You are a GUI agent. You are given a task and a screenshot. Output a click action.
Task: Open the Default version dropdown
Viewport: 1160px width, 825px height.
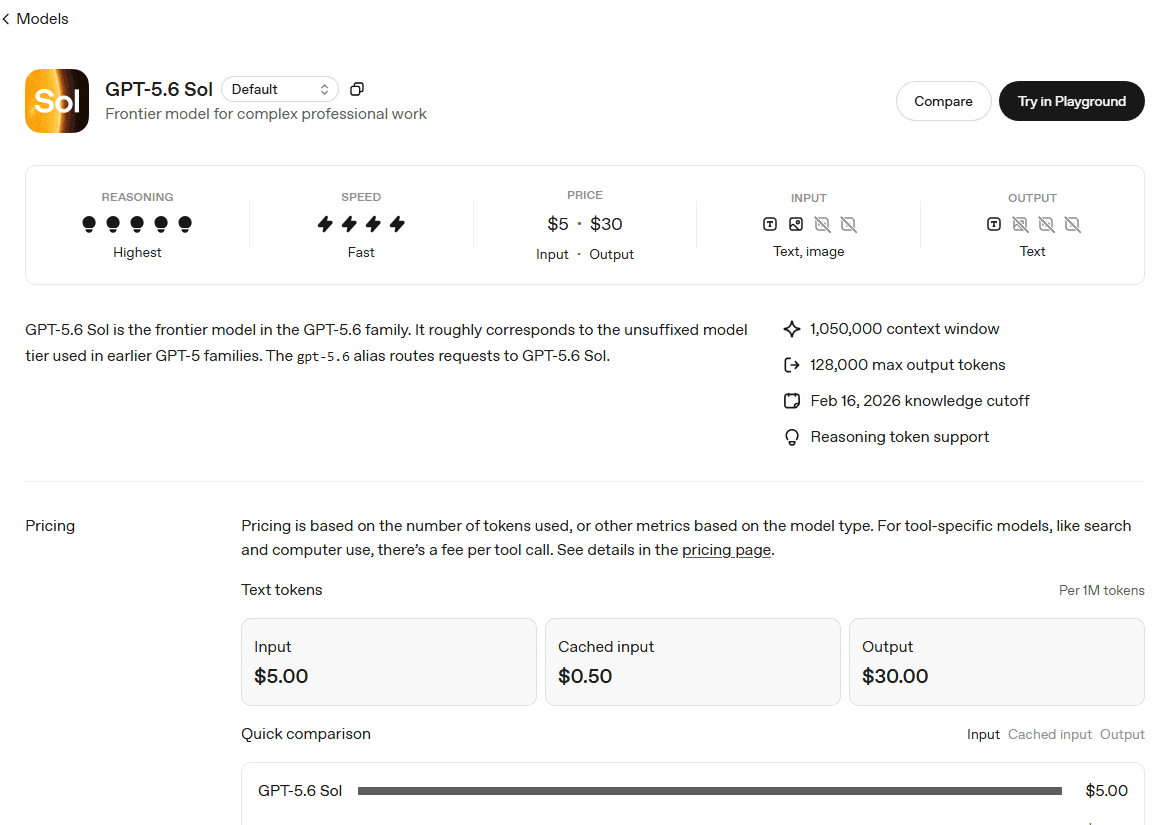280,90
